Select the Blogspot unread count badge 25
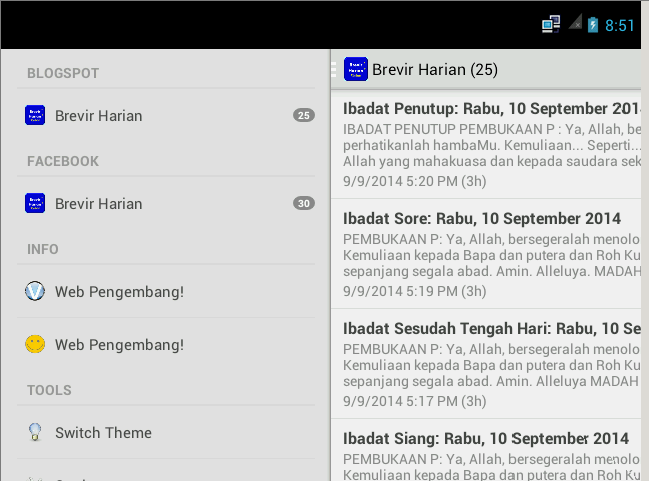 [304, 115]
